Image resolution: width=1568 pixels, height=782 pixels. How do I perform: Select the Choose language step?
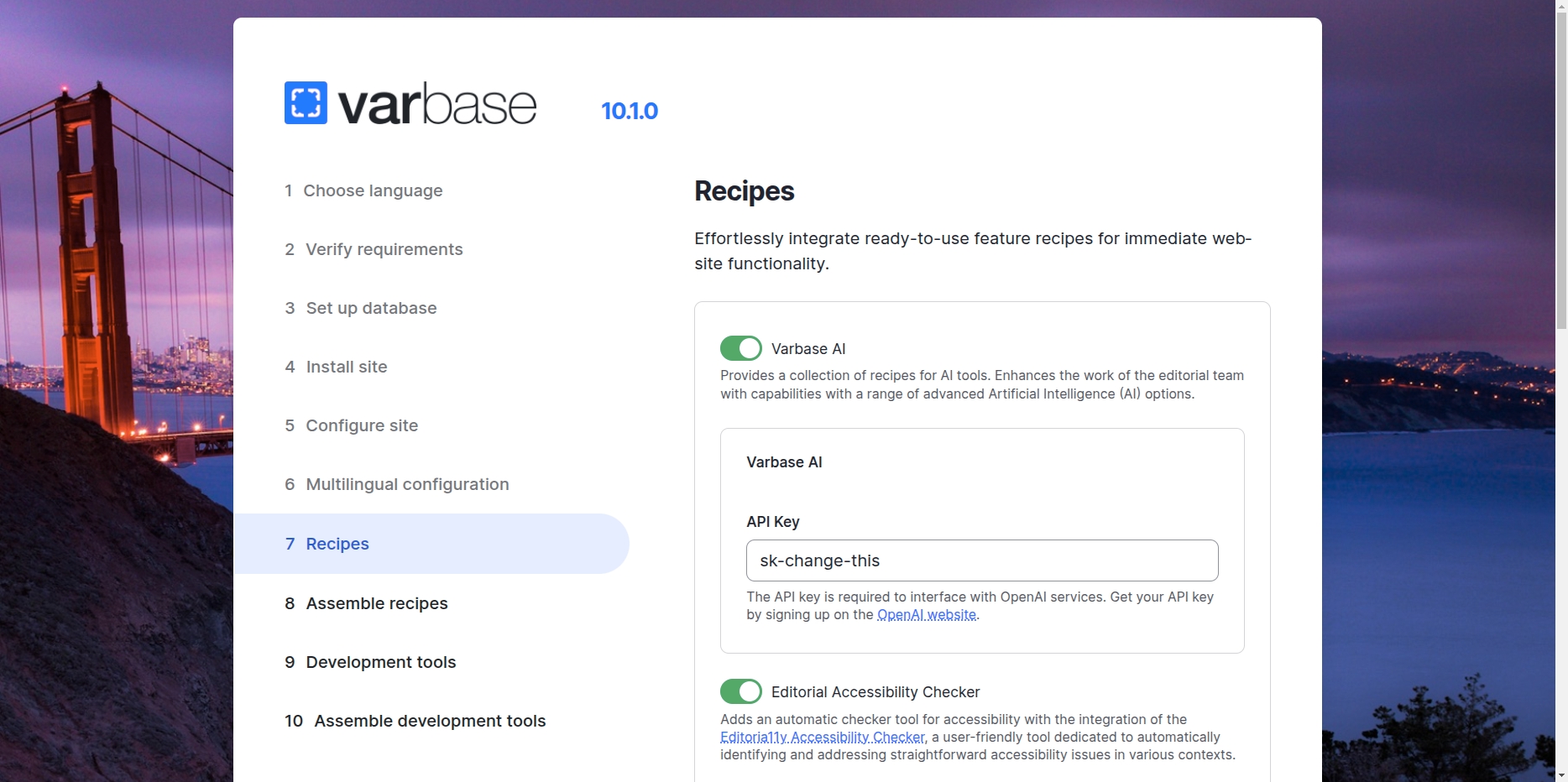point(372,190)
